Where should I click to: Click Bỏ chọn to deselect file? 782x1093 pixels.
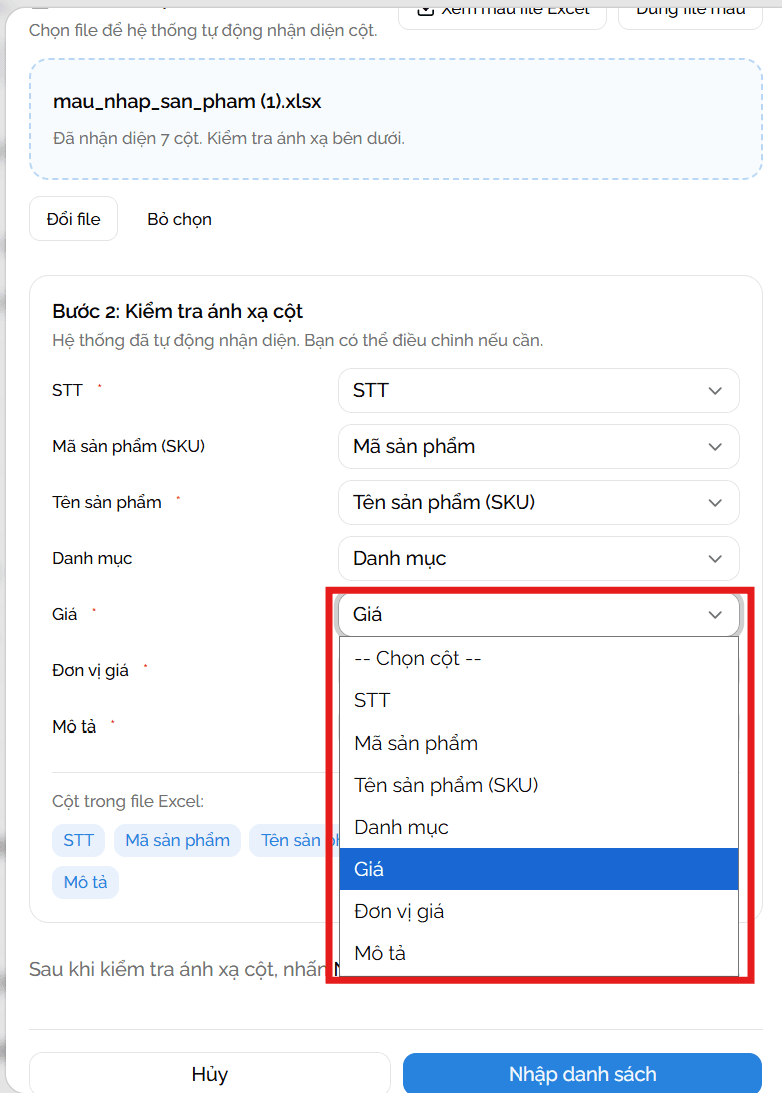[179, 219]
